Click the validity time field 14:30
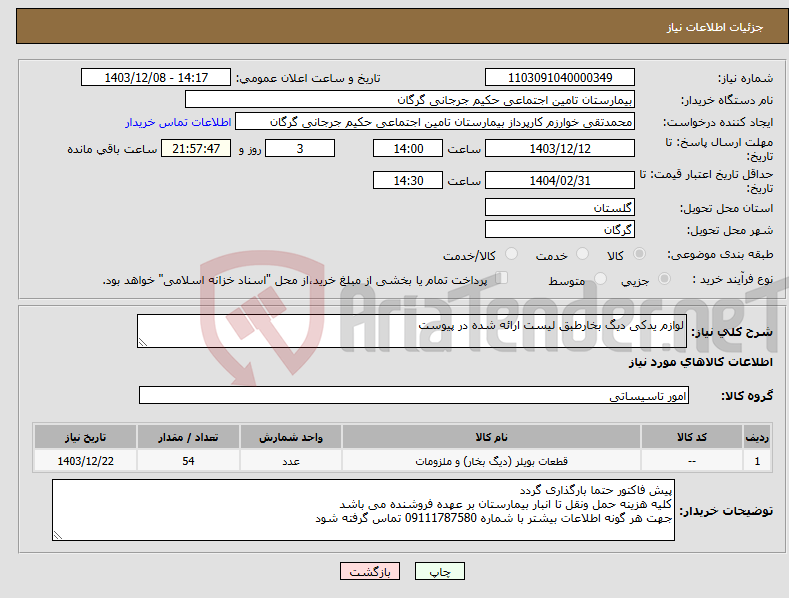The image size is (789, 598). pos(408,180)
